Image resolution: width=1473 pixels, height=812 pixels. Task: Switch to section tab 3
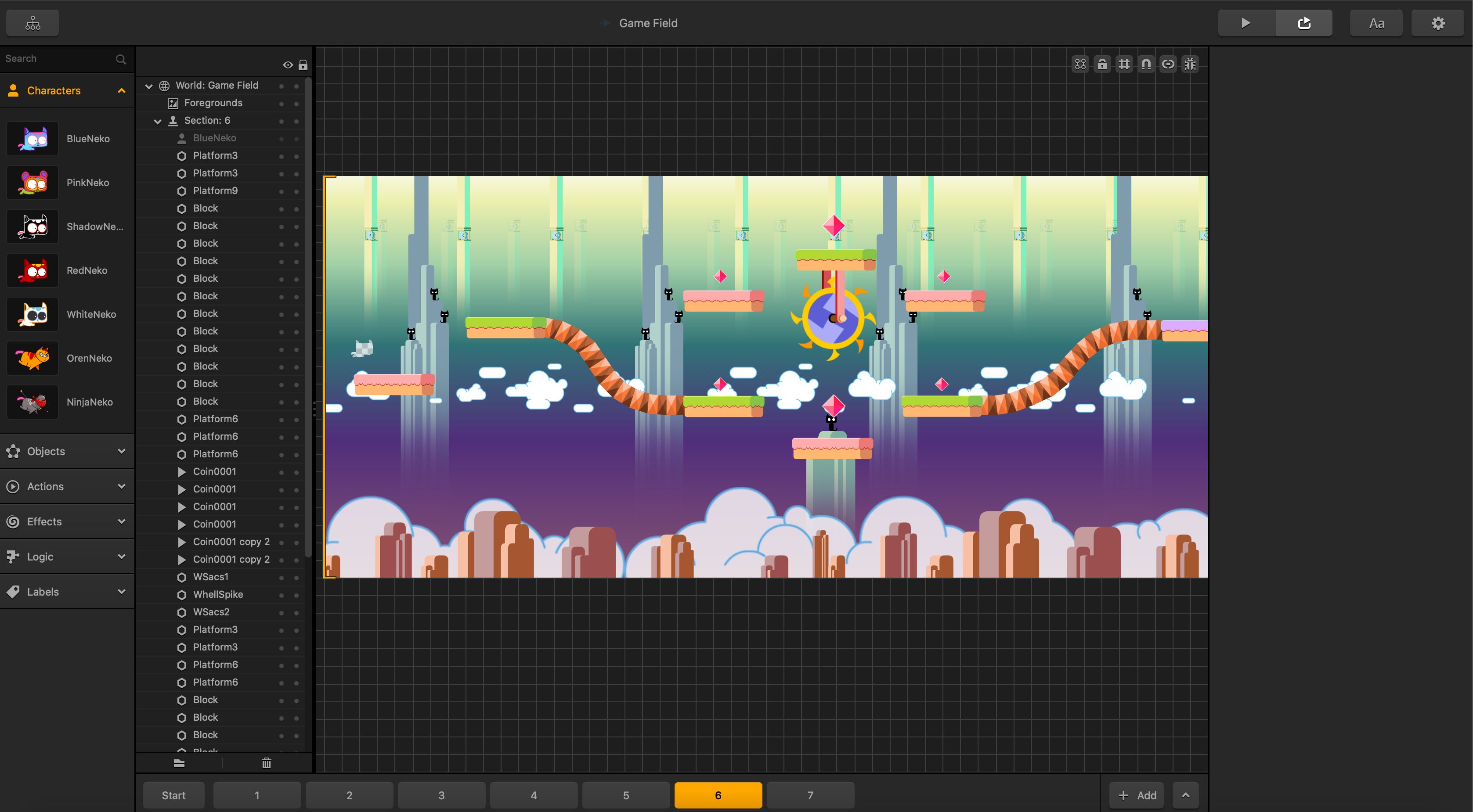click(441, 795)
